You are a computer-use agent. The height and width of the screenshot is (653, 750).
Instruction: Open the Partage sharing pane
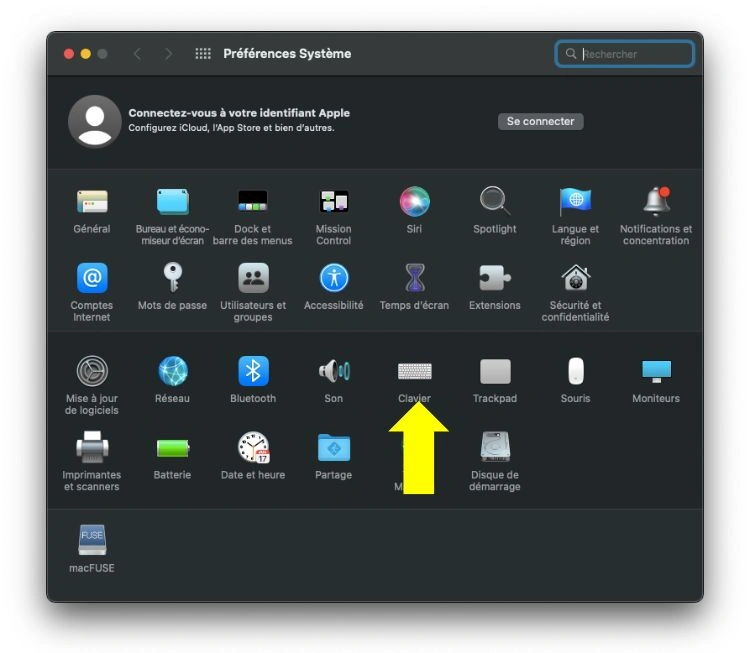[x=334, y=447]
